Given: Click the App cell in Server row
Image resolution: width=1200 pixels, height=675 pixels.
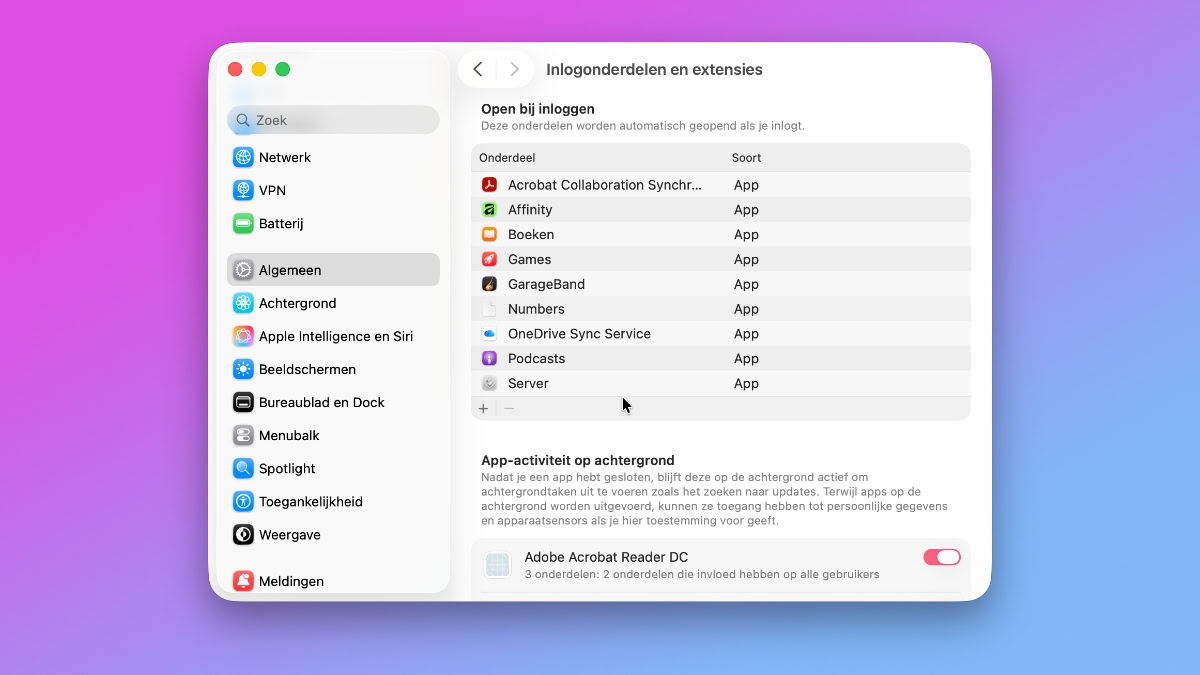Looking at the screenshot, I should coord(746,383).
